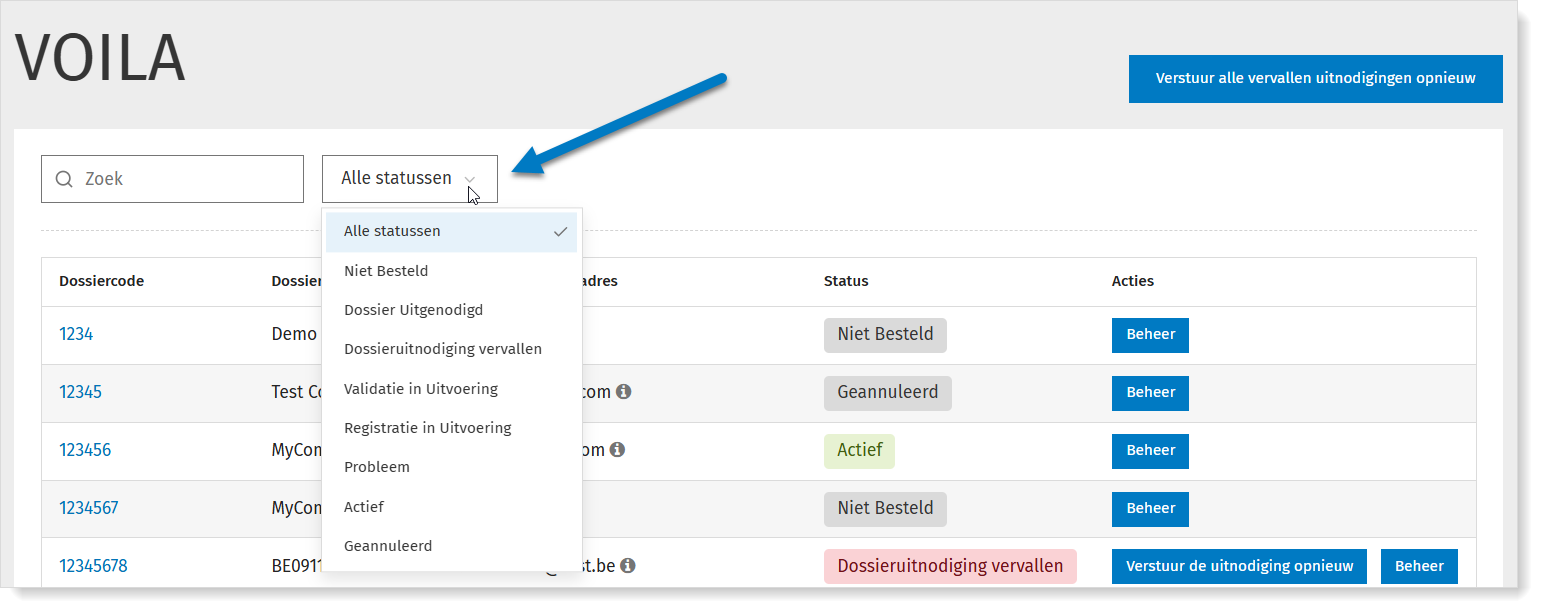Choose Niet Besteld from the status list
1541x611 pixels.
[451, 271]
